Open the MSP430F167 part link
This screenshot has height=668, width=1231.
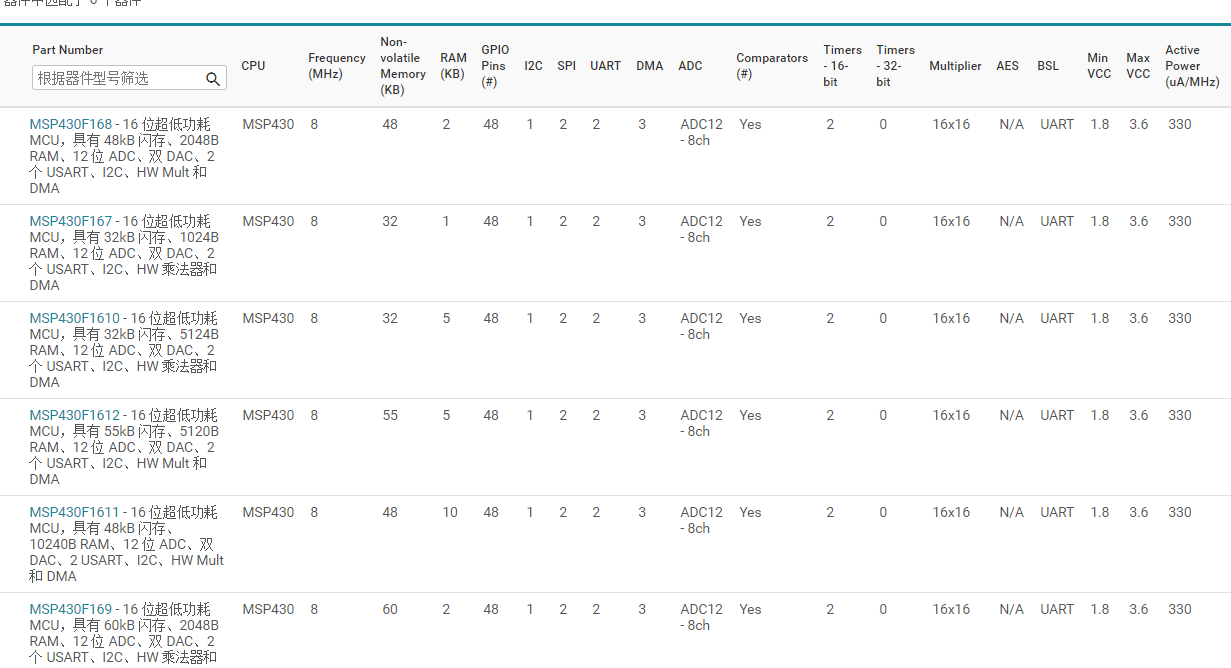click(71, 221)
